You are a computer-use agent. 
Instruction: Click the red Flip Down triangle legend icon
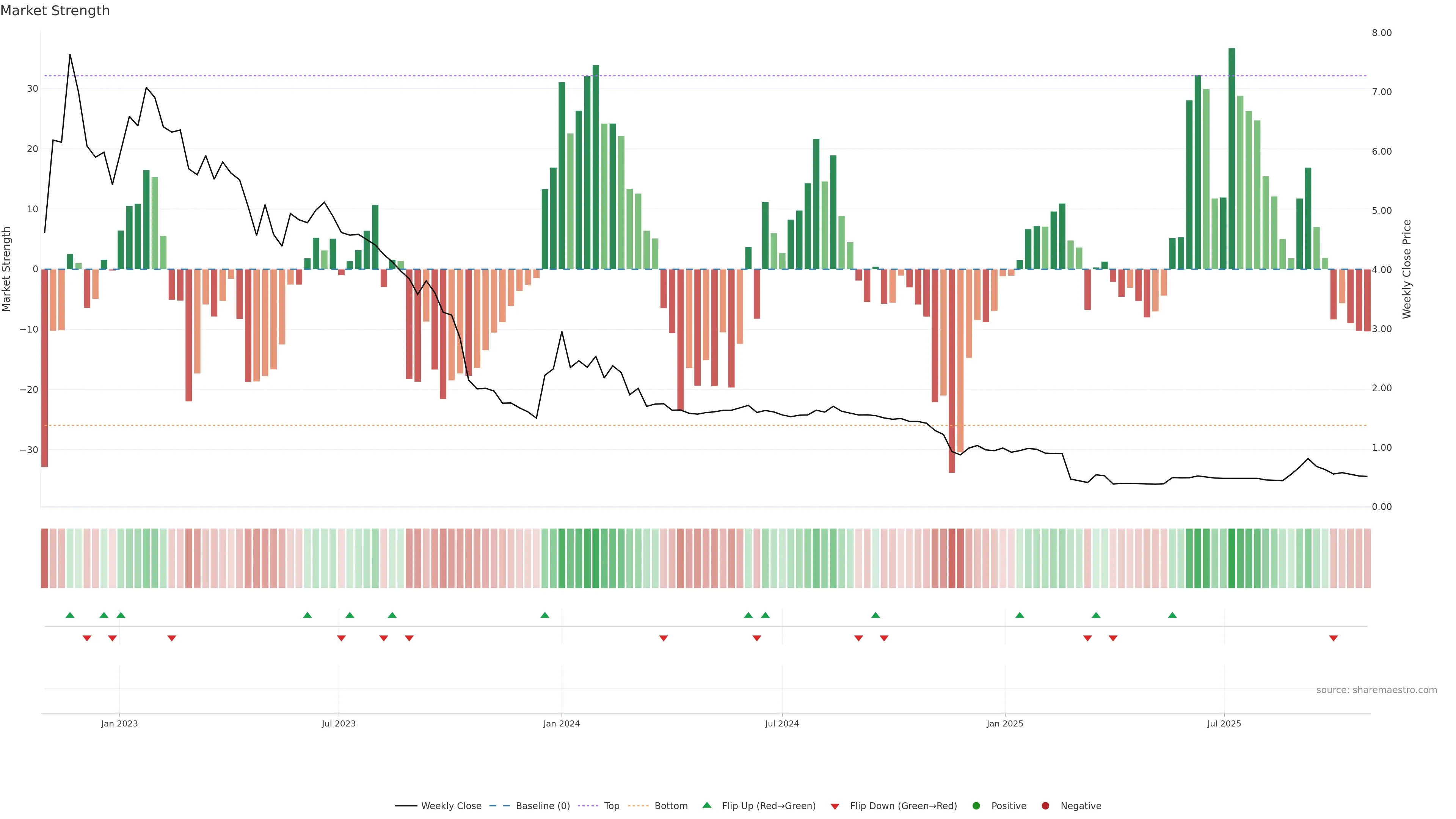(x=834, y=806)
